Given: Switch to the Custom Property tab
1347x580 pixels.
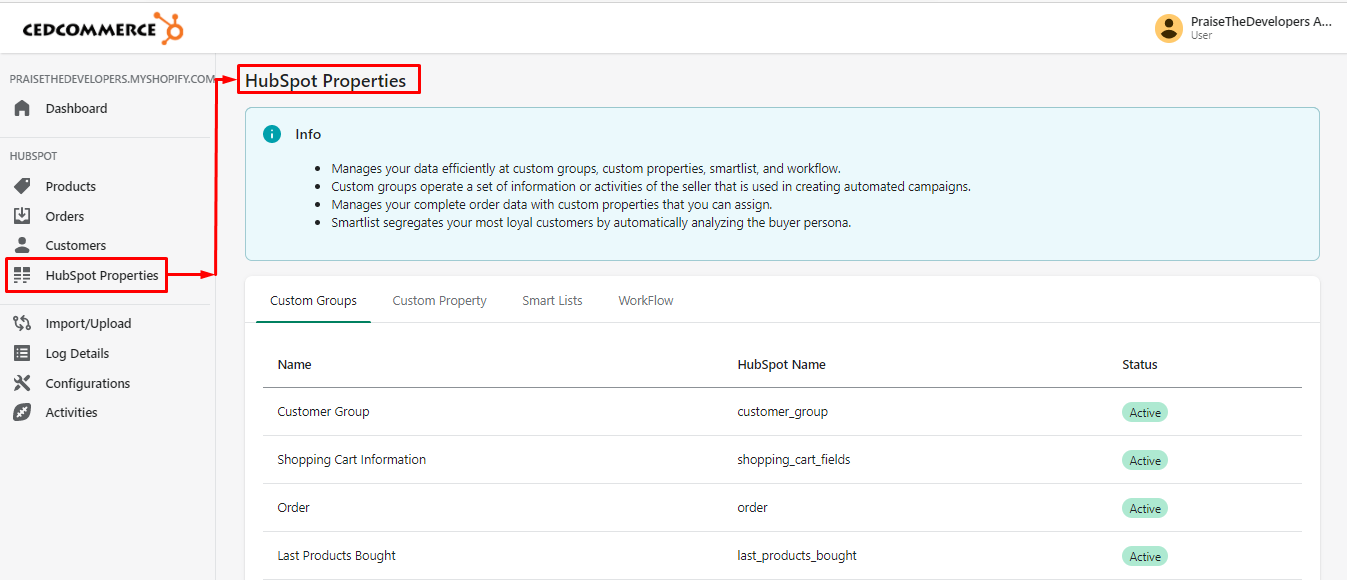Looking at the screenshot, I should point(439,300).
